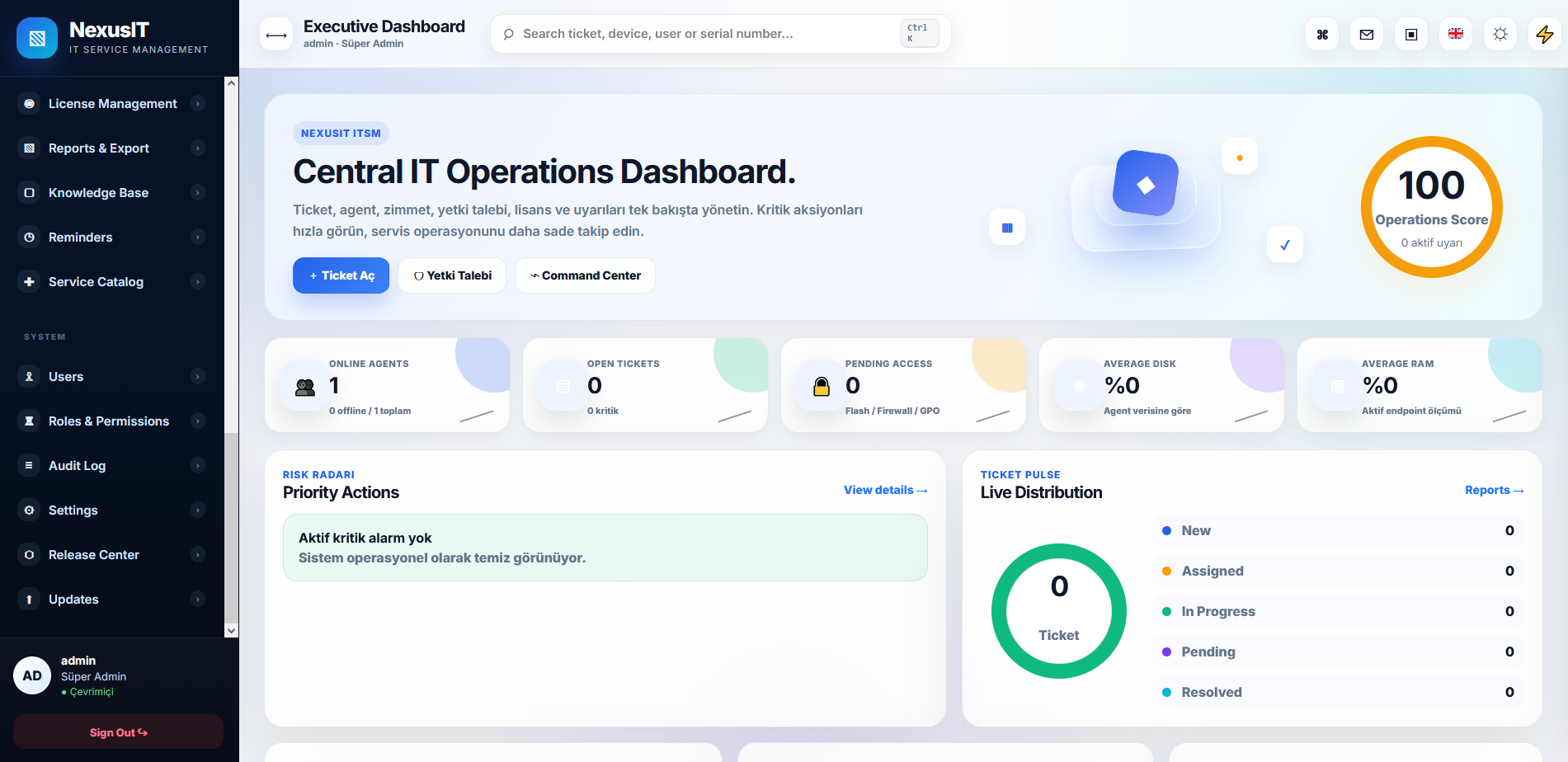Open License Management menu item
This screenshot has height=762, width=1568.
(112, 104)
